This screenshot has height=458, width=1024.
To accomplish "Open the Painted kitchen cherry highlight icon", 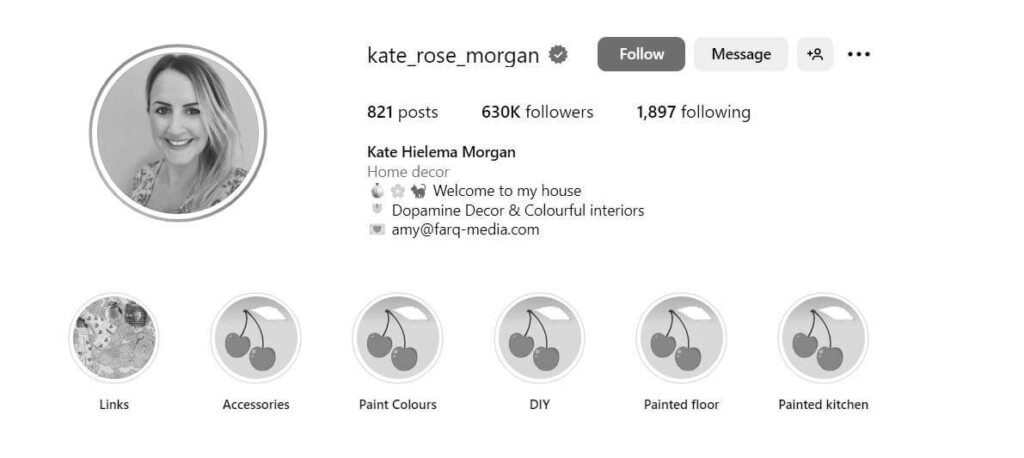I will [823, 338].
